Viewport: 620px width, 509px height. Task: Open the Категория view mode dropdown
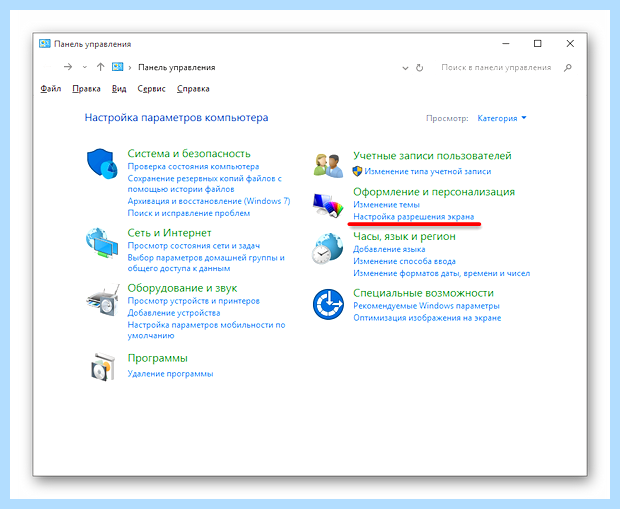click(x=502, y=118)
